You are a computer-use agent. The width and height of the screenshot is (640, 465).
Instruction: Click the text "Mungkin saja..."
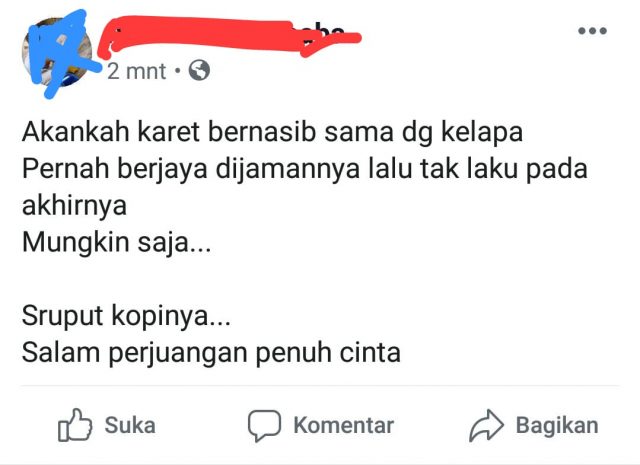click(117, 243)
